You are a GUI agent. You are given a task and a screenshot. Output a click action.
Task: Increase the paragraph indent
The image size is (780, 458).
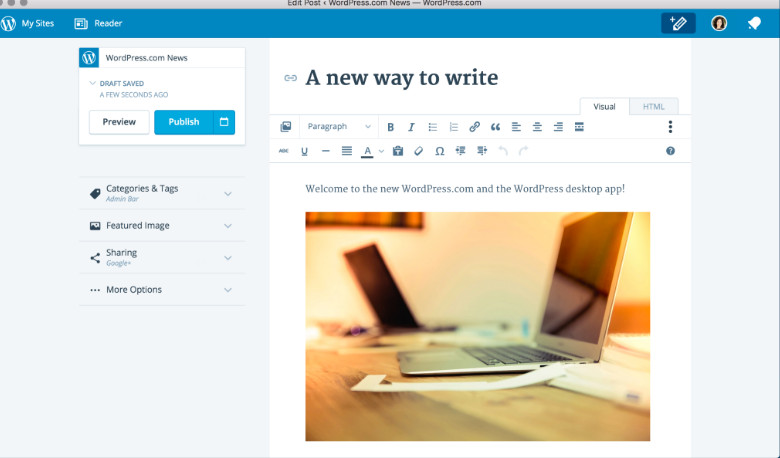coord(482,151)
